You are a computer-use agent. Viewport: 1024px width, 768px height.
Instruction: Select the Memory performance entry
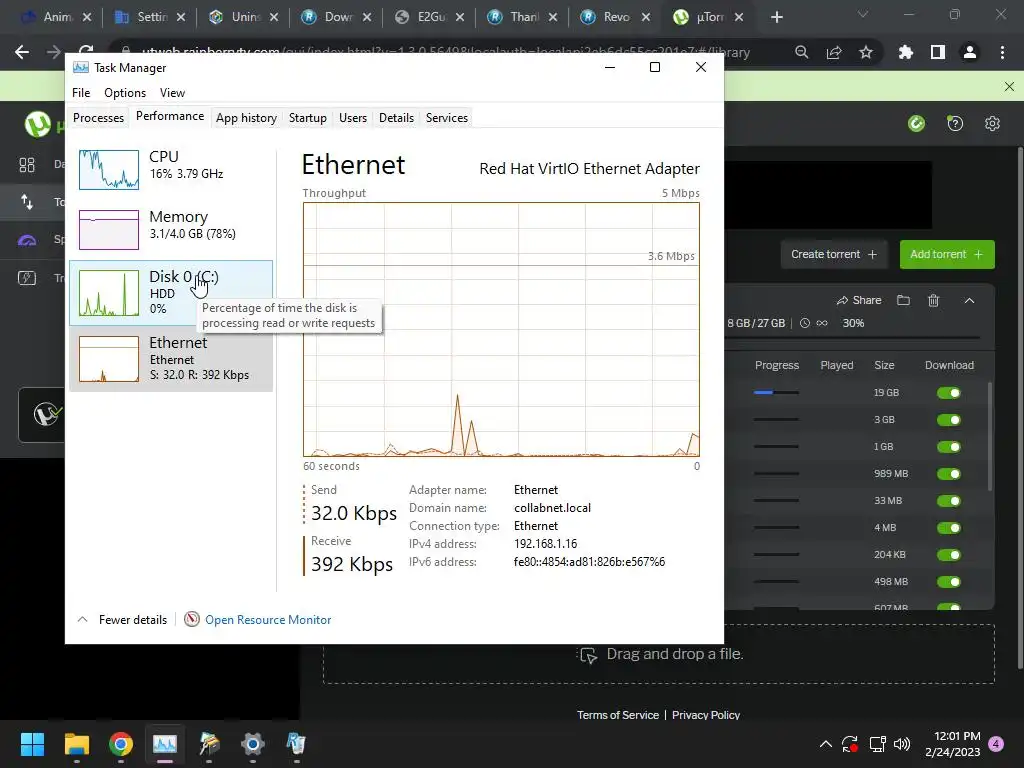point(171,229)
